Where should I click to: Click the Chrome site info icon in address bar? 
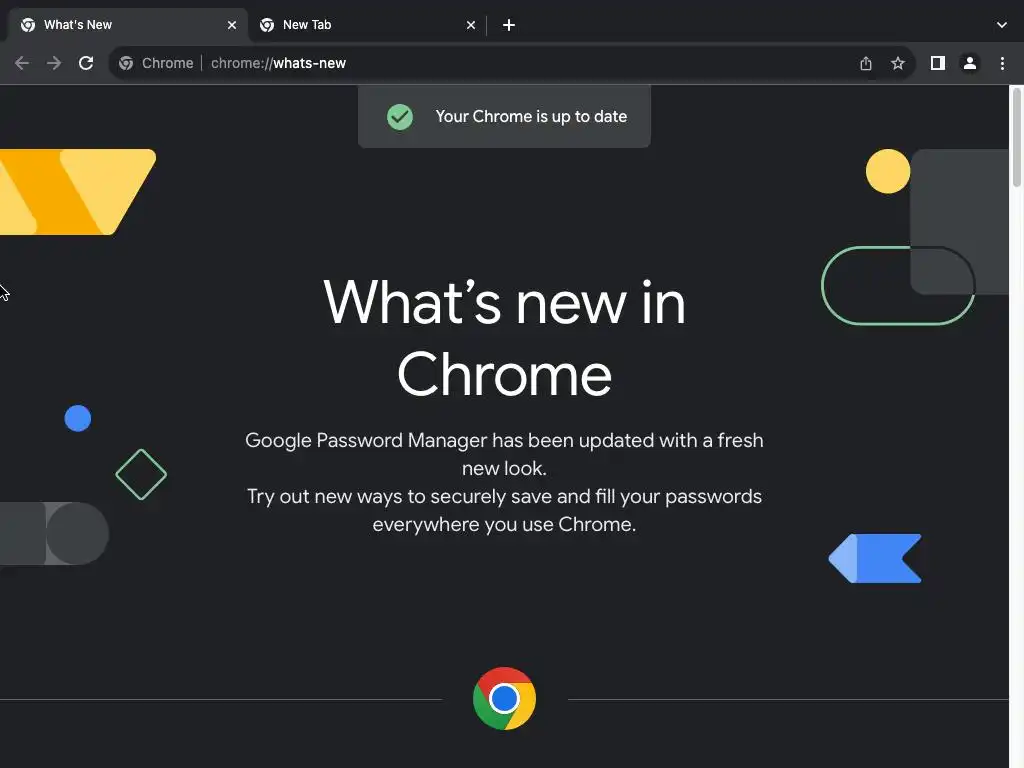pyautogui.click(x=126, y=63)
